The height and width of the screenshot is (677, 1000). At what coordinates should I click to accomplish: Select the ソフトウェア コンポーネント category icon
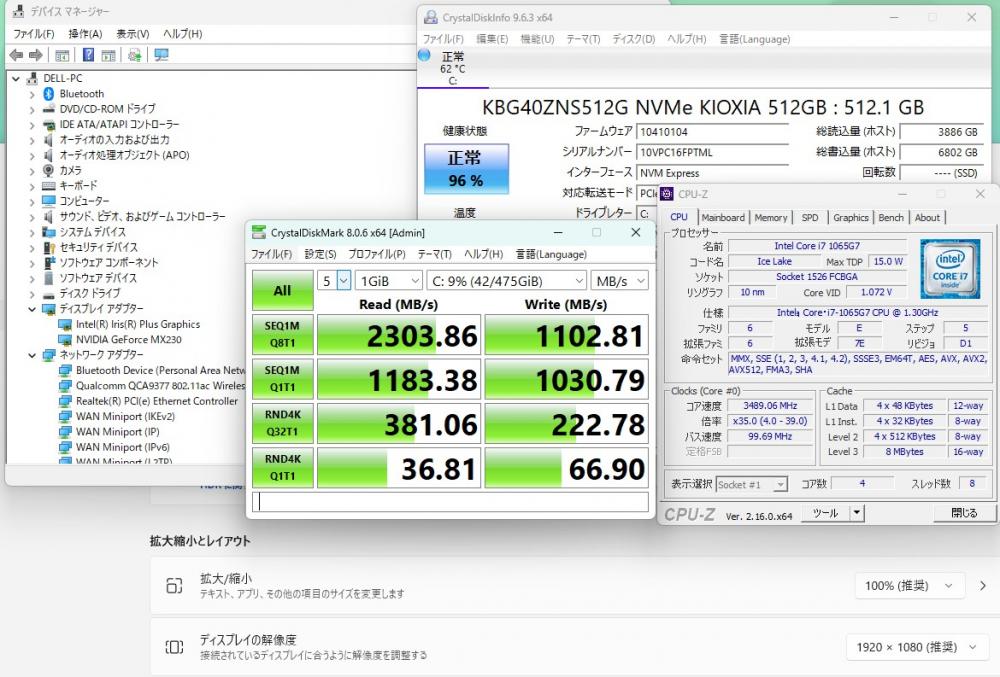click(x=48, y=263)
